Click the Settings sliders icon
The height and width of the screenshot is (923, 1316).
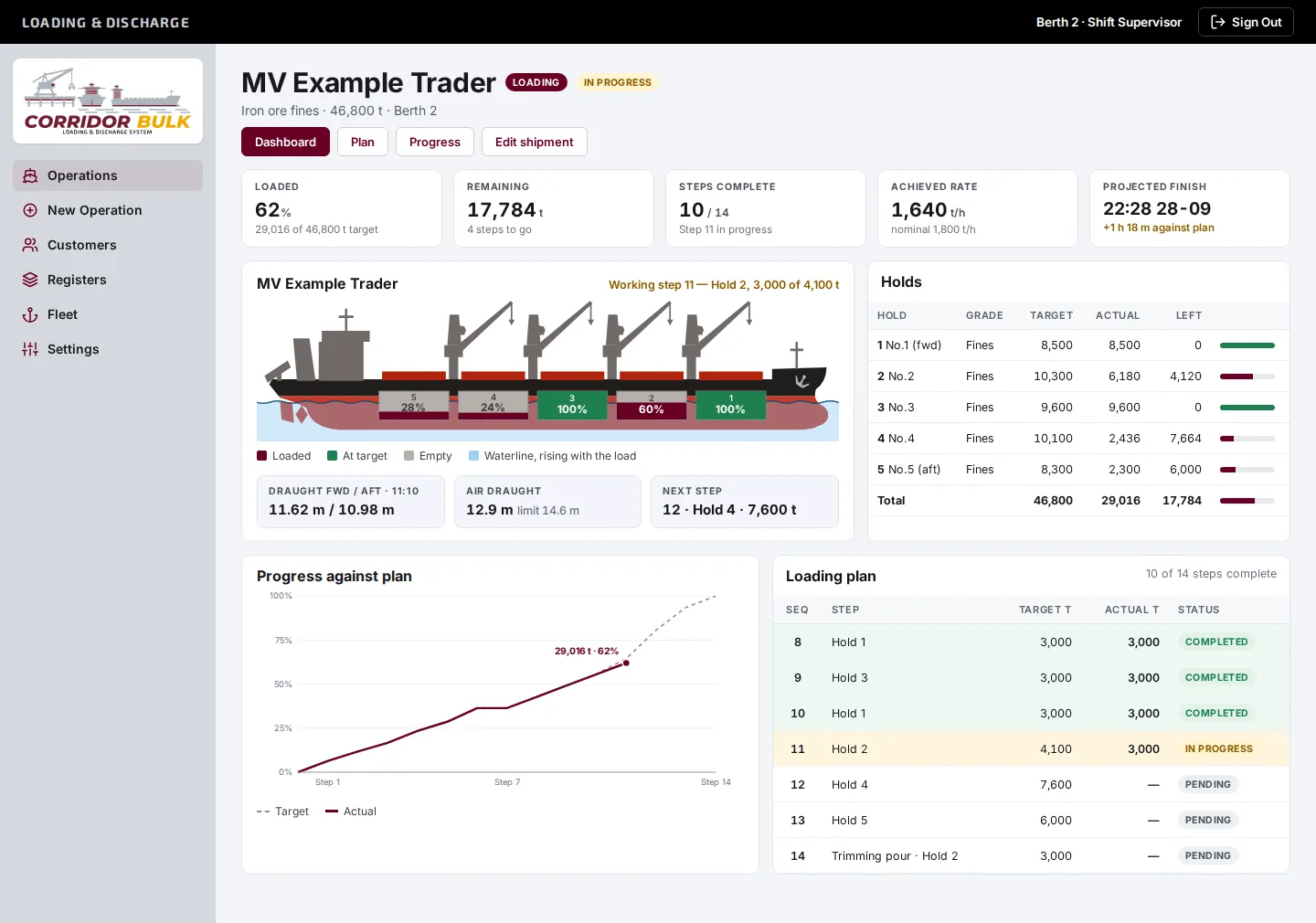(30, 349)
